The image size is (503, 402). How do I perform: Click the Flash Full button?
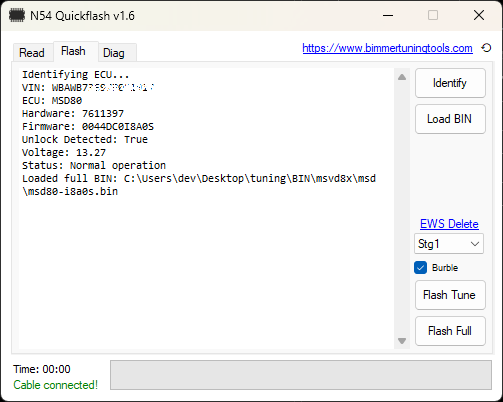click(450, 331)
